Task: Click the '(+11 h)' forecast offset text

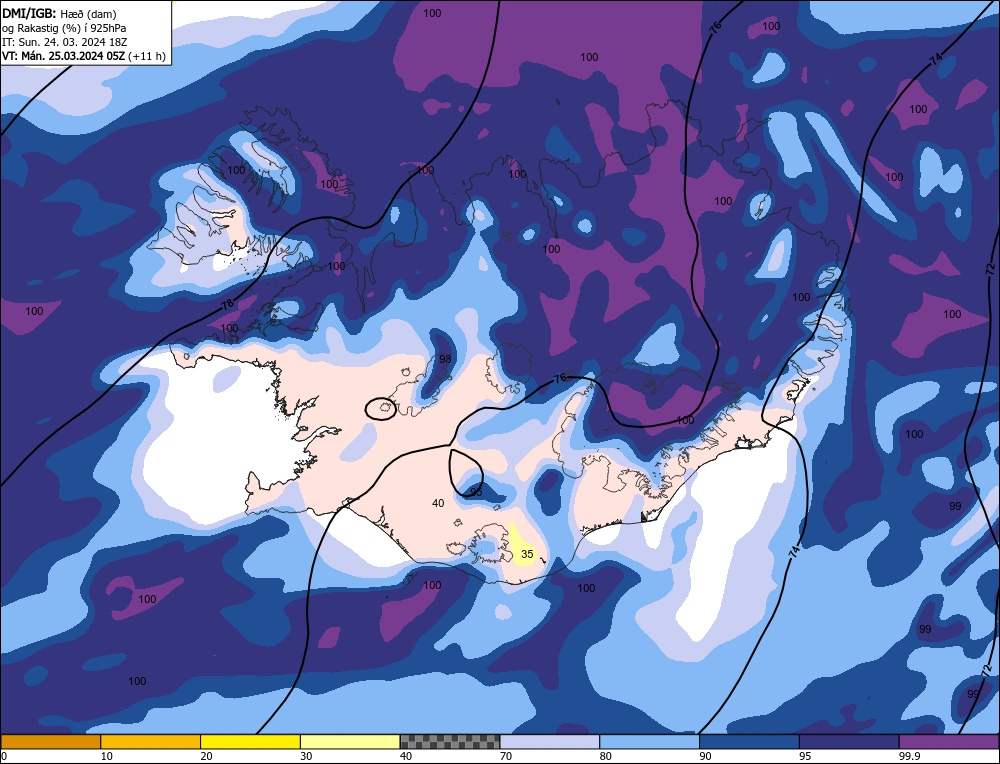Action: [147, 56]
